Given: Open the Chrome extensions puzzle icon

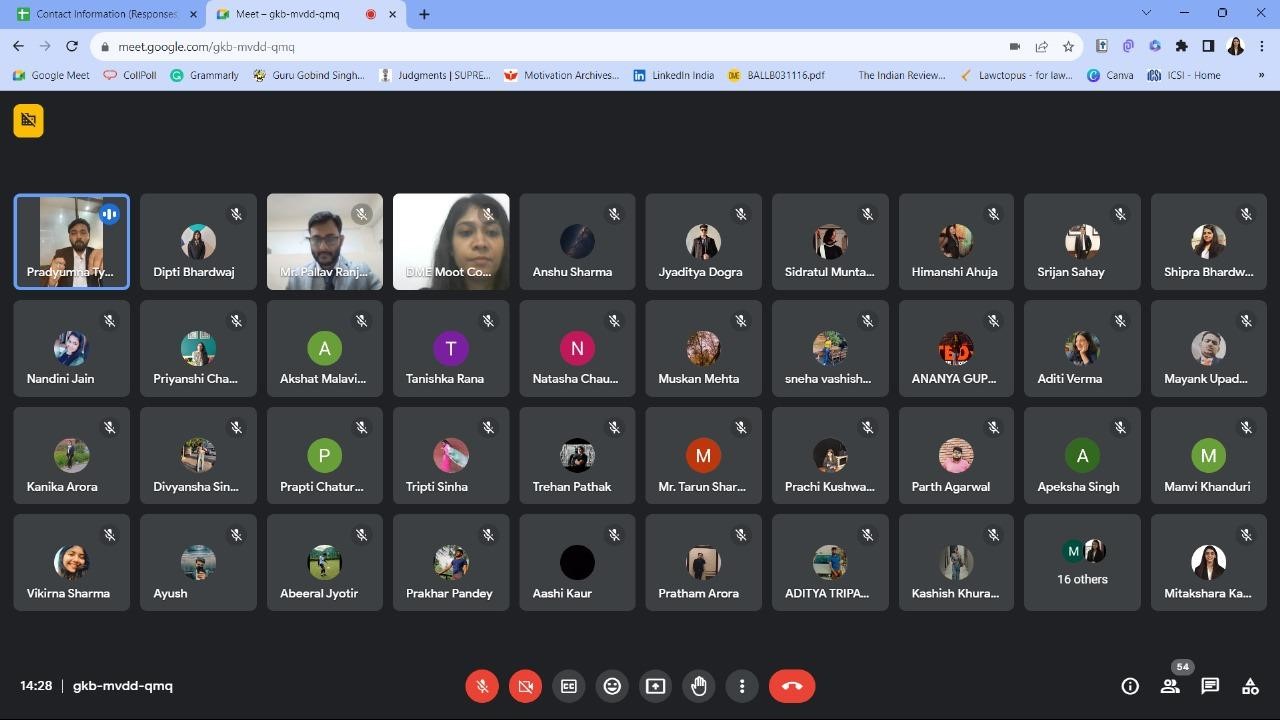Looking at the screenshot, I should point(1181,47).
